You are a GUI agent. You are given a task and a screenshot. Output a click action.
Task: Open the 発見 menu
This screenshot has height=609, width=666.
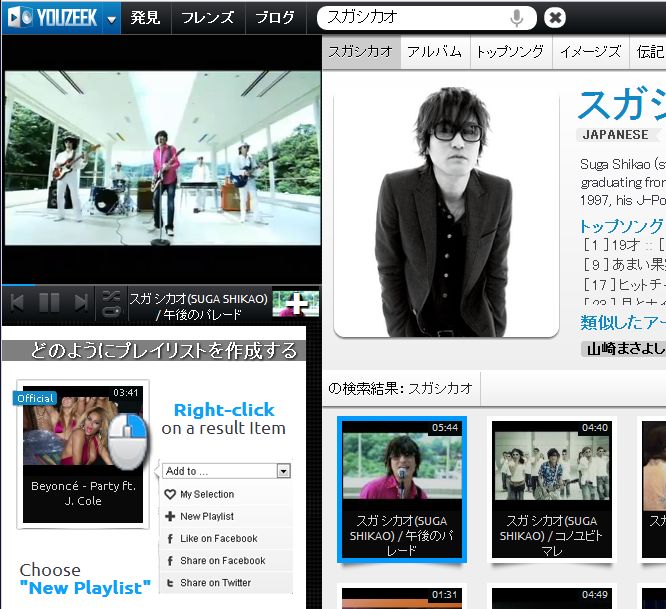[146, 18]
